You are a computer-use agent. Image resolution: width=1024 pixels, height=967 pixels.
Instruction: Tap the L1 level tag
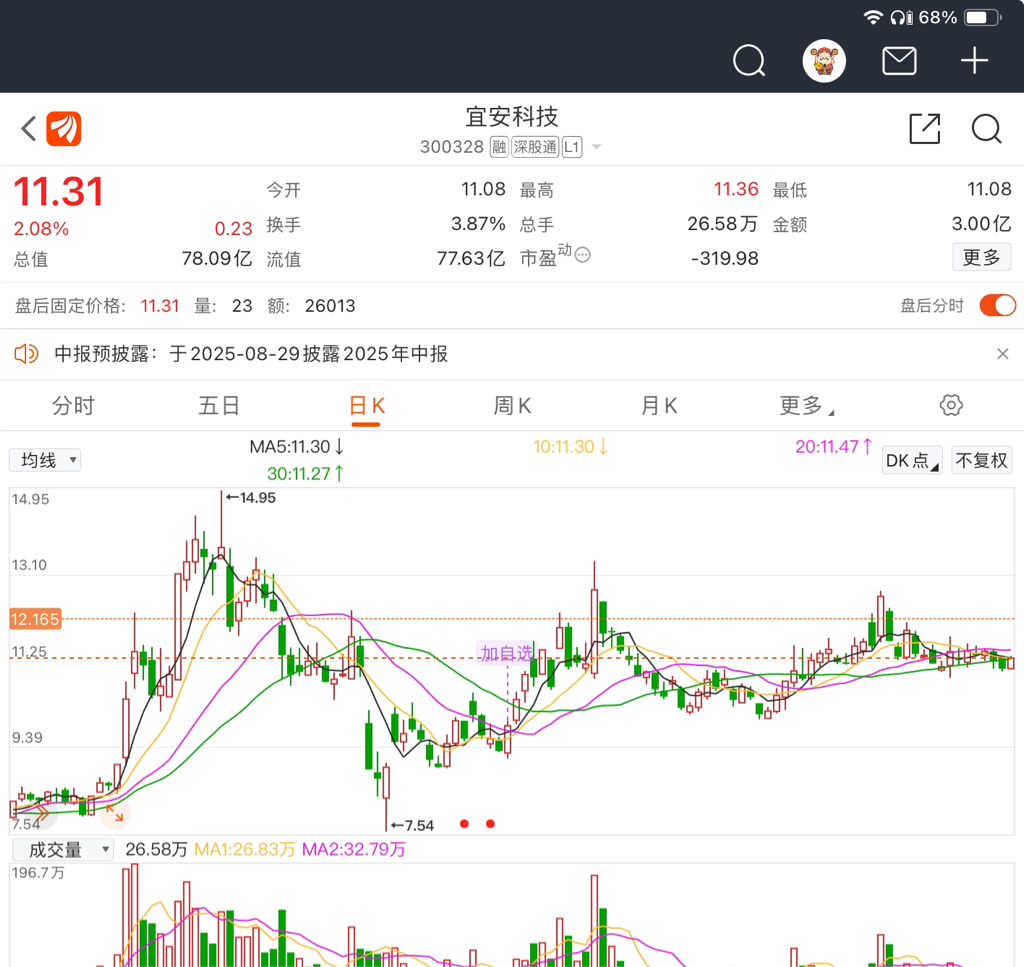point(571,147)
